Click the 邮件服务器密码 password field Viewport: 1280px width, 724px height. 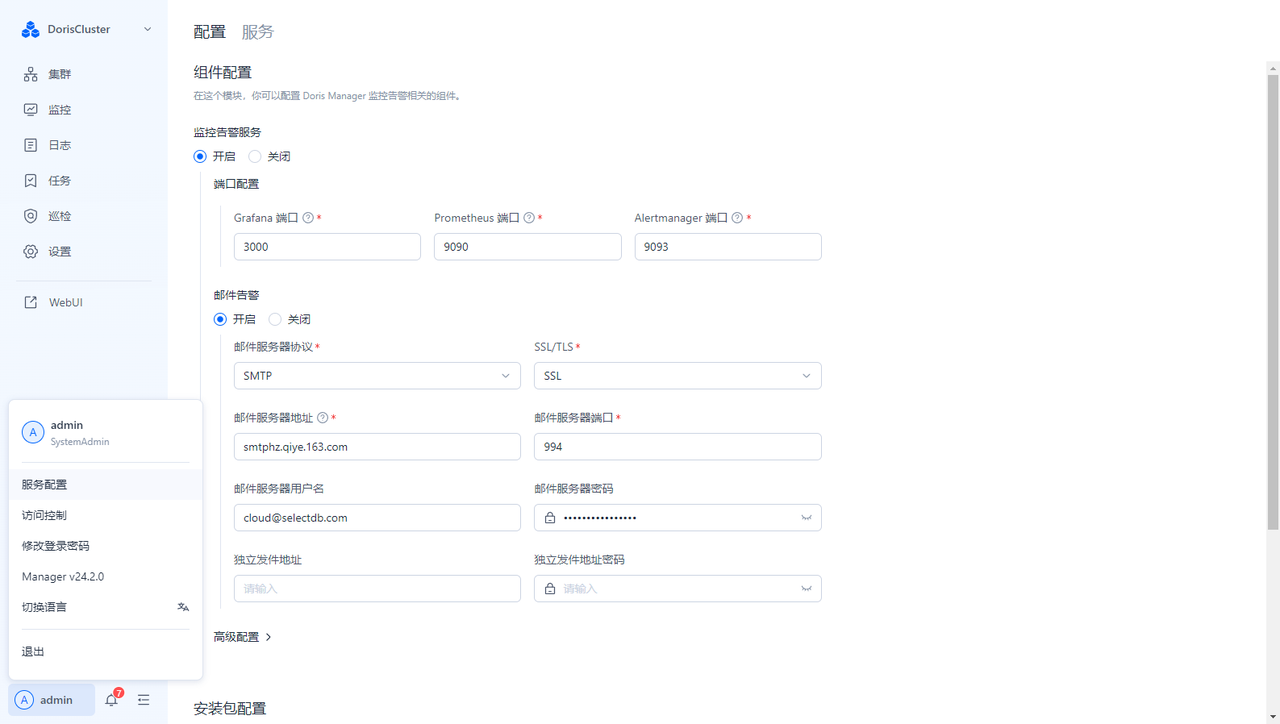pos(678,518)
